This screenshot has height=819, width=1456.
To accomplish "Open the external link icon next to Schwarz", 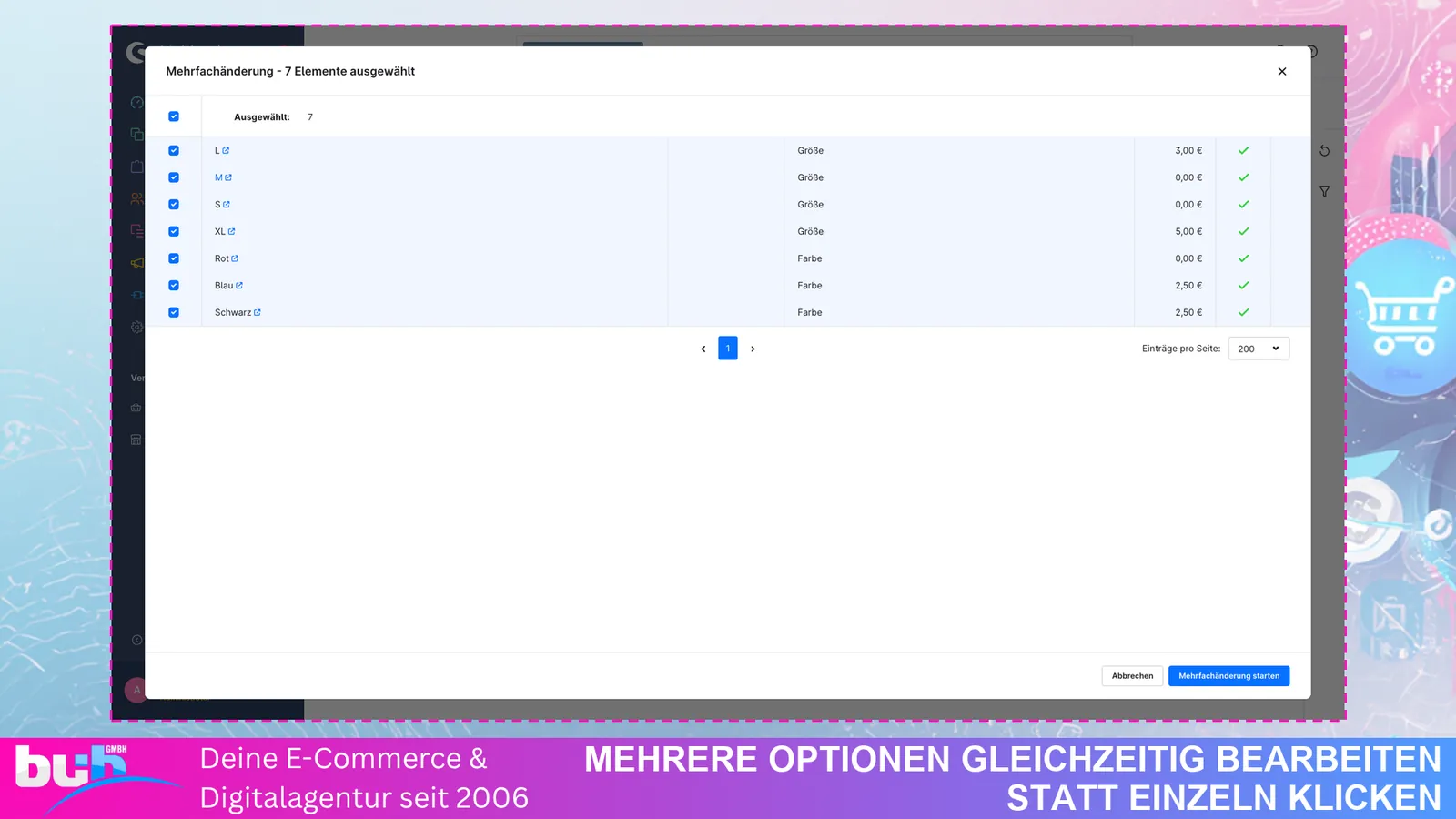I will pos(258,312).
